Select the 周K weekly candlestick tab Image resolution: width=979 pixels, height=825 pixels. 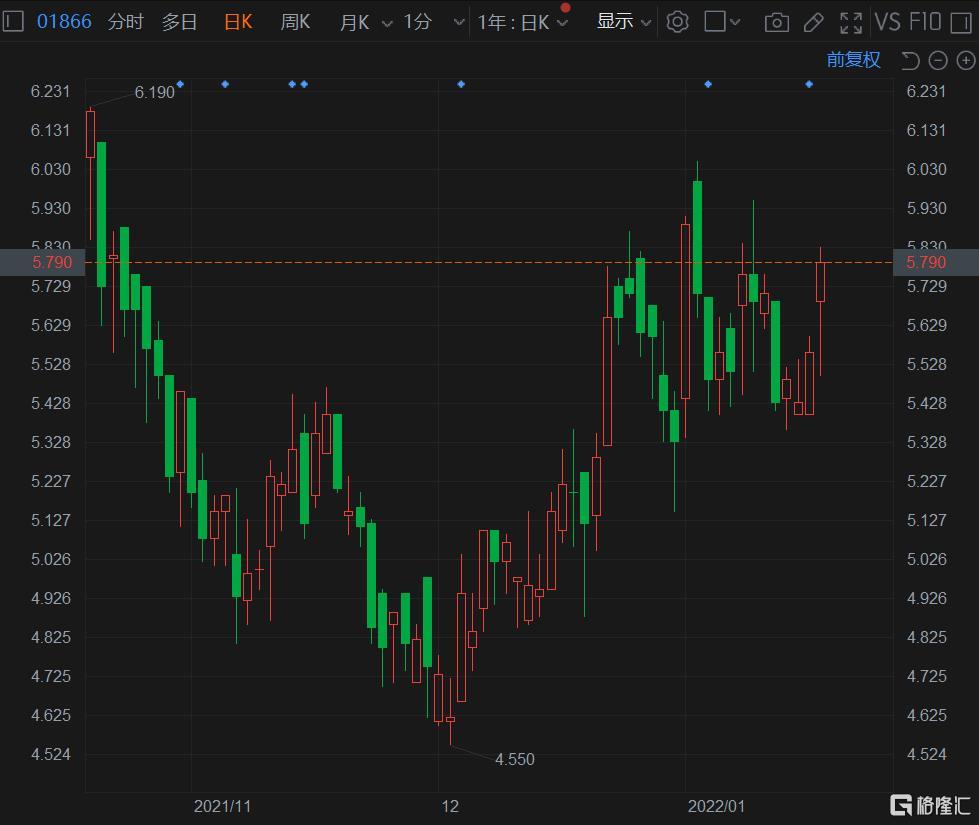(295, 21)
